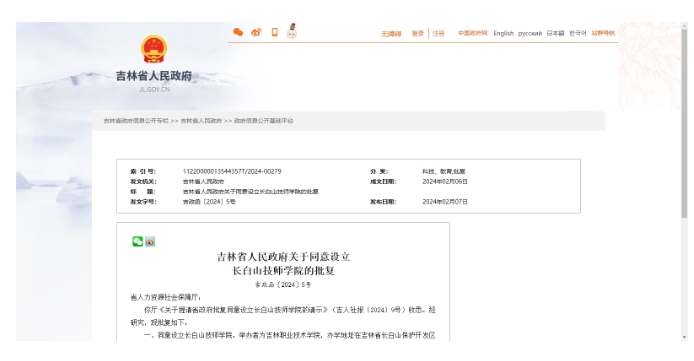The height and width of the screenshot is (361, 694).
Task: Click publish date 2024年02月07日
Action: tap(445, 201)
